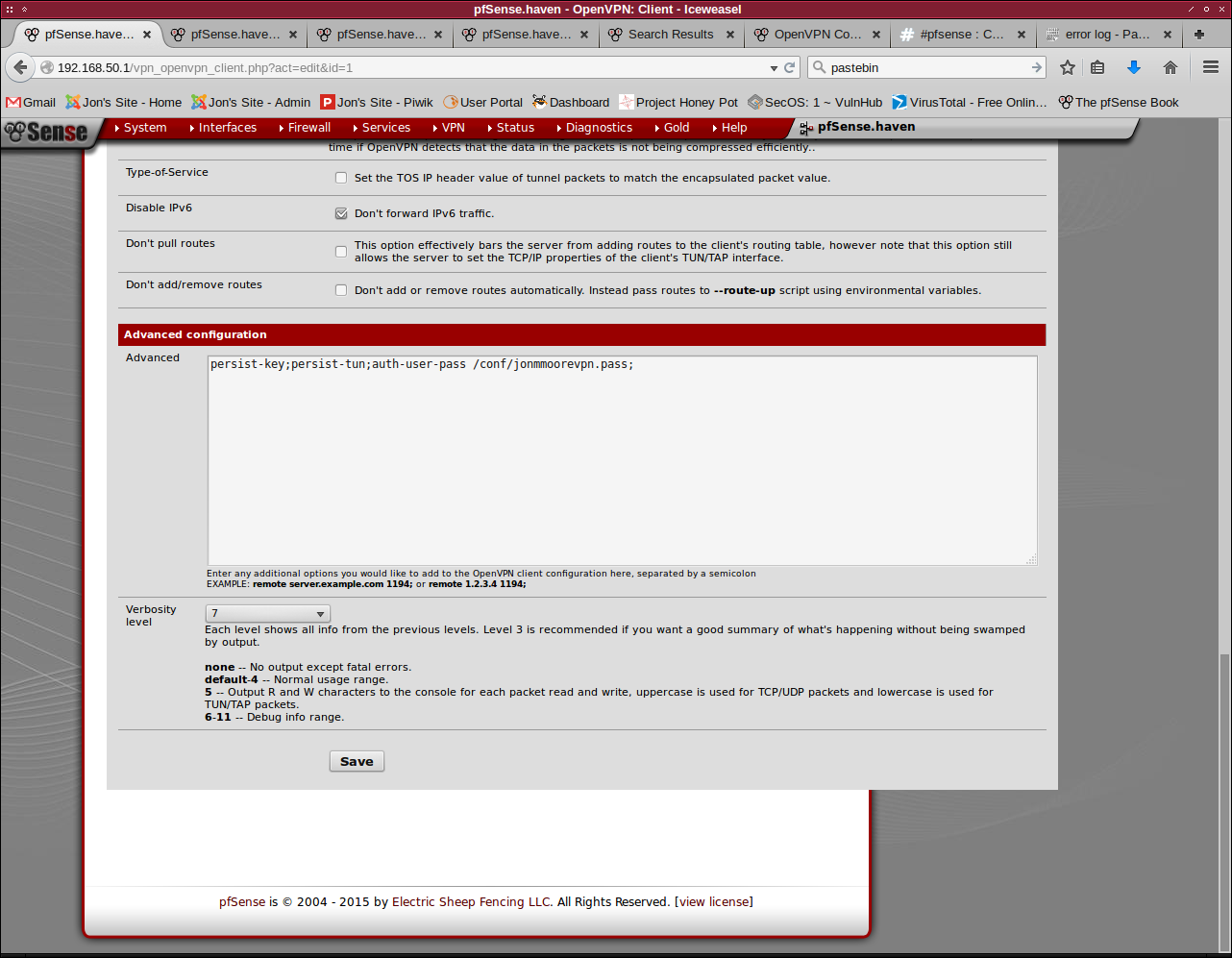This screenshot has height=958, width=1232.
Task: Switch to the Search Results tab
Action: click(x=671, y=35)
